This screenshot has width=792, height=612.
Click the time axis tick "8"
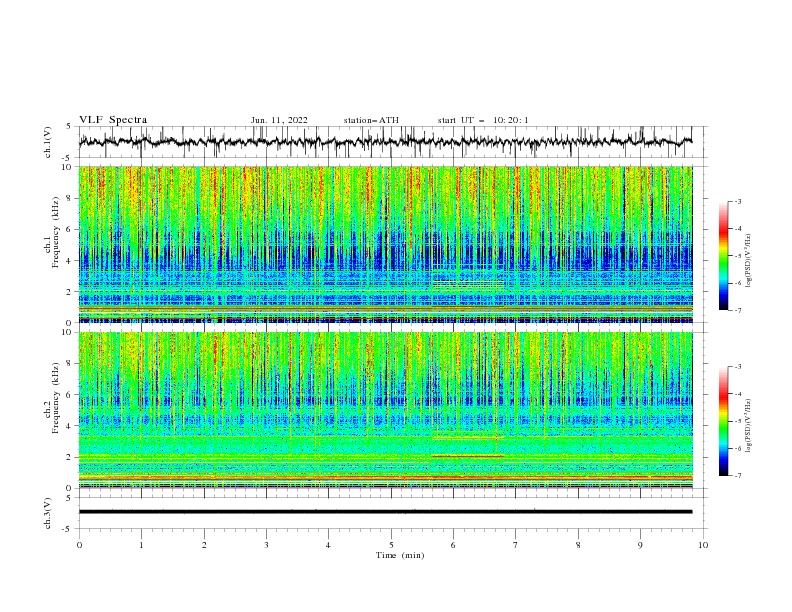click(578, 545)
